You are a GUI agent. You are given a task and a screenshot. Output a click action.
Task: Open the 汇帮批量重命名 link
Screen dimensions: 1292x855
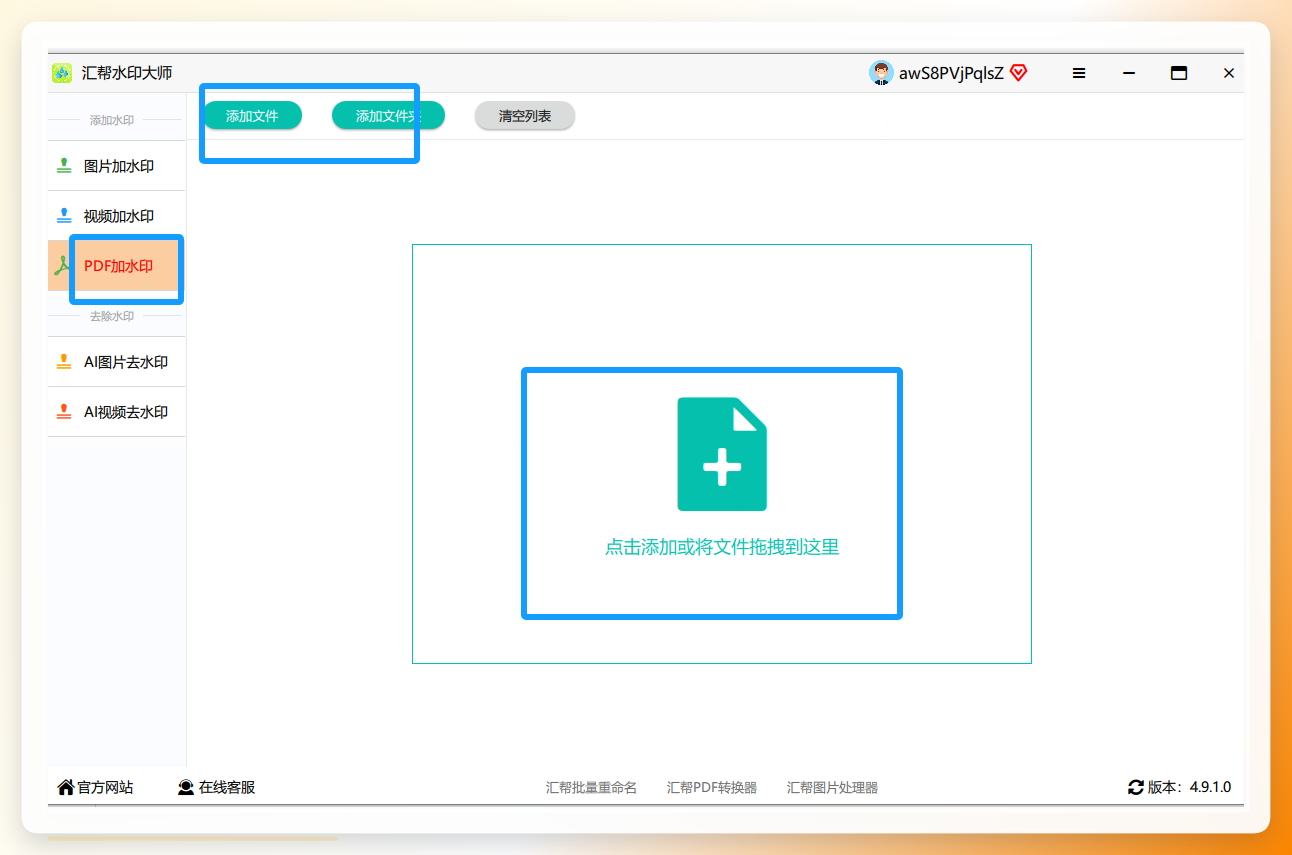pyautogui.click(x=591, y=787)
